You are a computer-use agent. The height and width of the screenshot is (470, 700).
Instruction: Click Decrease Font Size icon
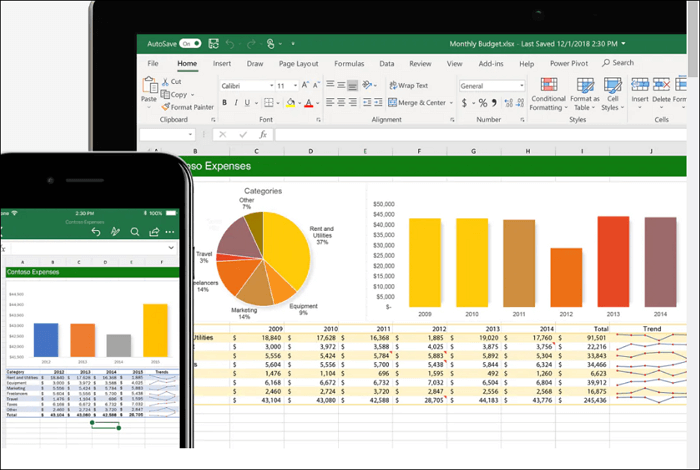(316, 85)
